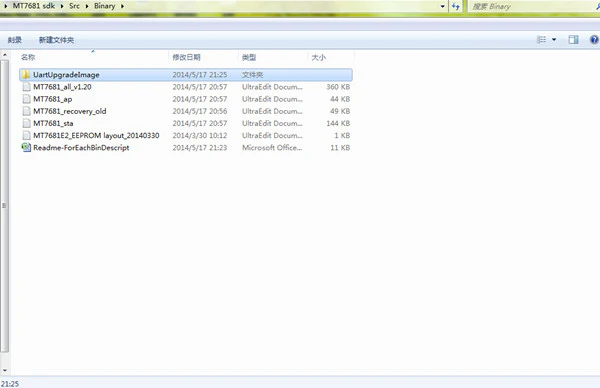
Task: Click the change view icon
Action: (541, 39)
